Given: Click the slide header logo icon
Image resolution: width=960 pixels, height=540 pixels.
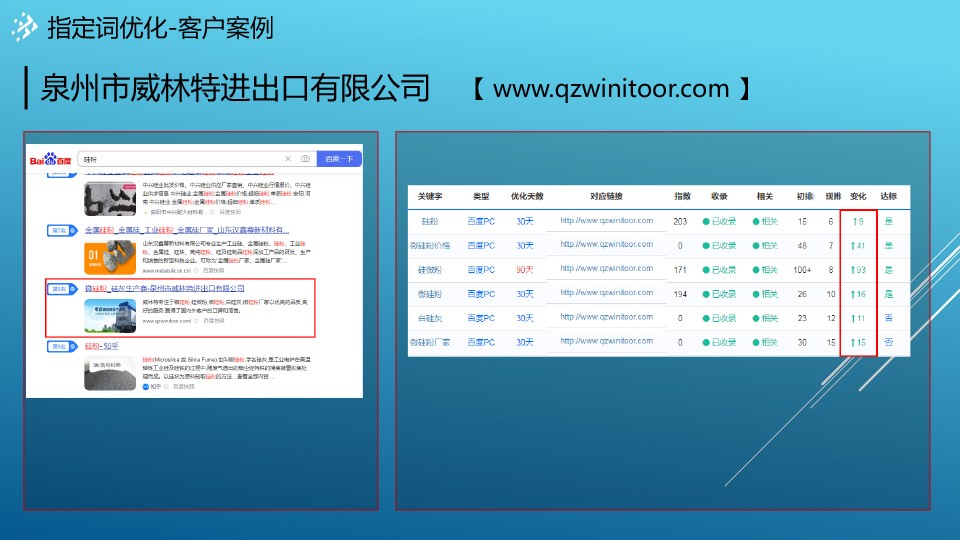Looking at the screenshot, I should pos(24,29).
